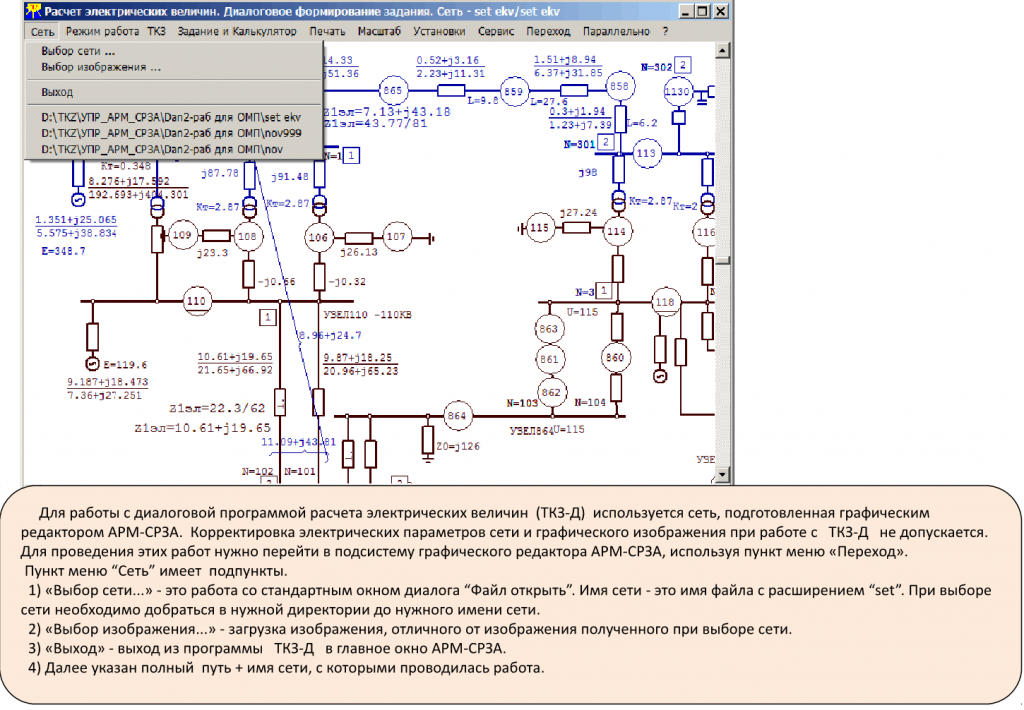
Task: Expand the "Режим работы" menu
Action: (x=102, y=31)
